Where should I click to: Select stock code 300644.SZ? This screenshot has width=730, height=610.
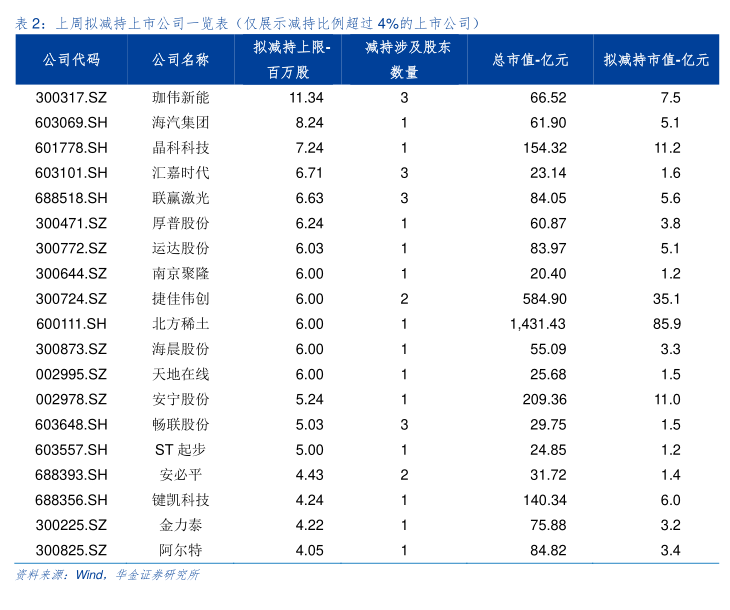click(x=71, y=274)
